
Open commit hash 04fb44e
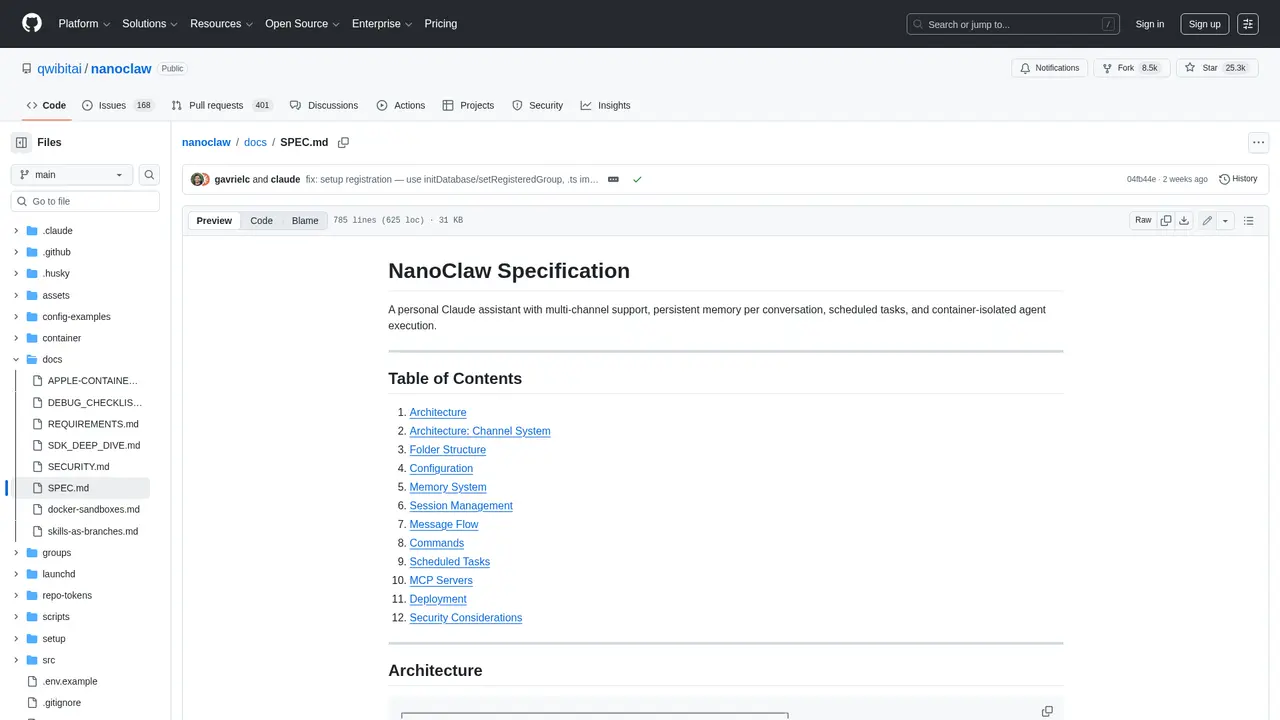click(1141, 180)
